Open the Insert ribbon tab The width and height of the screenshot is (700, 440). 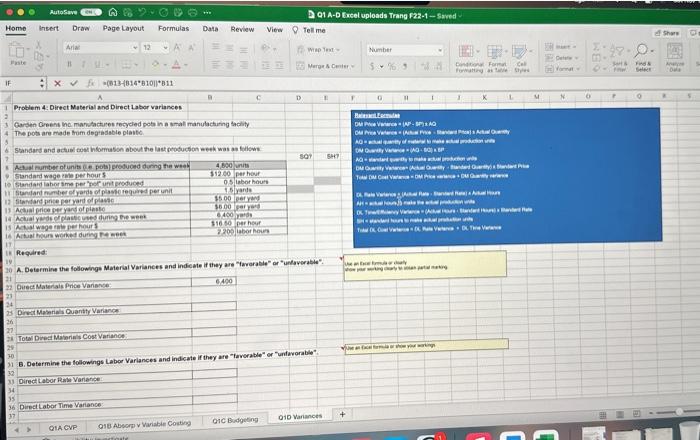(x=49, y=28)
